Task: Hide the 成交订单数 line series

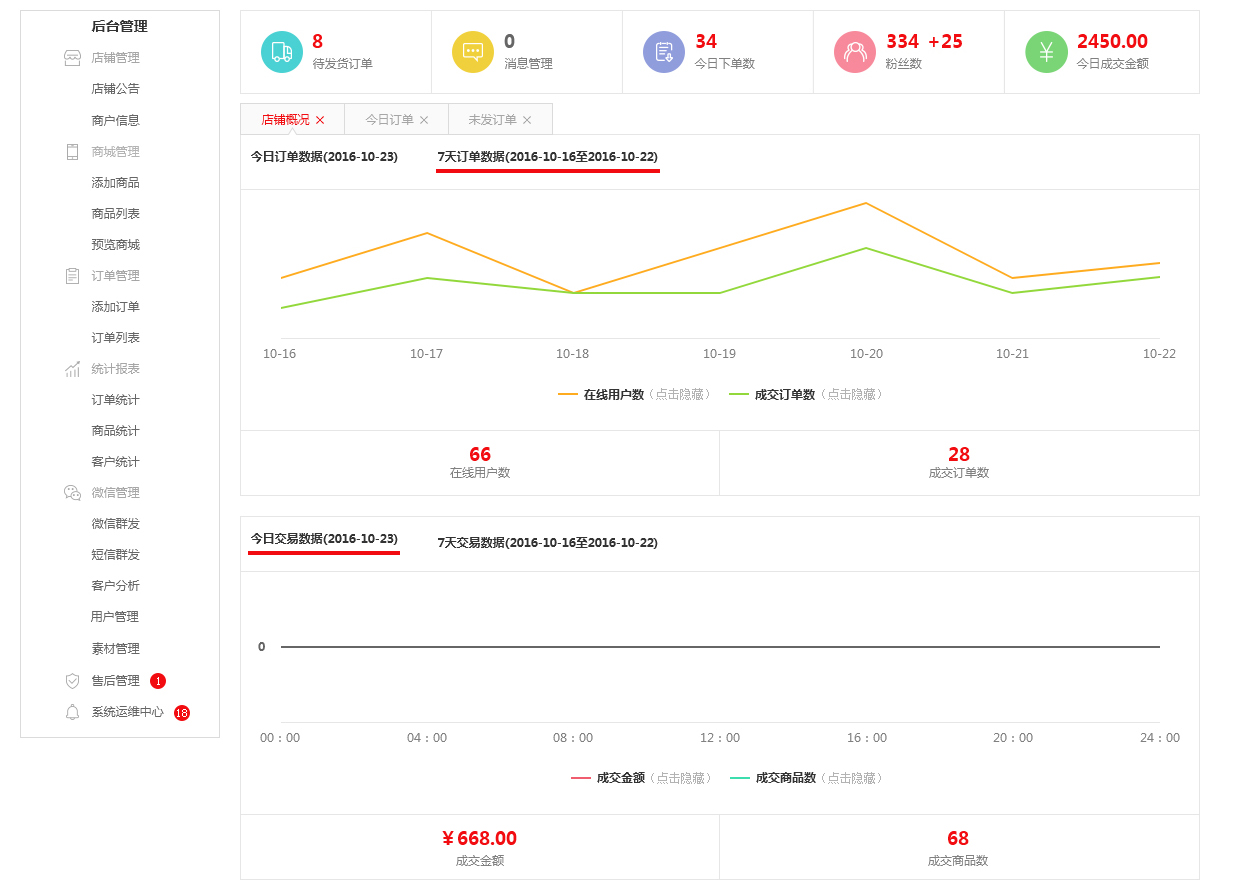Action: coord(806,395)
